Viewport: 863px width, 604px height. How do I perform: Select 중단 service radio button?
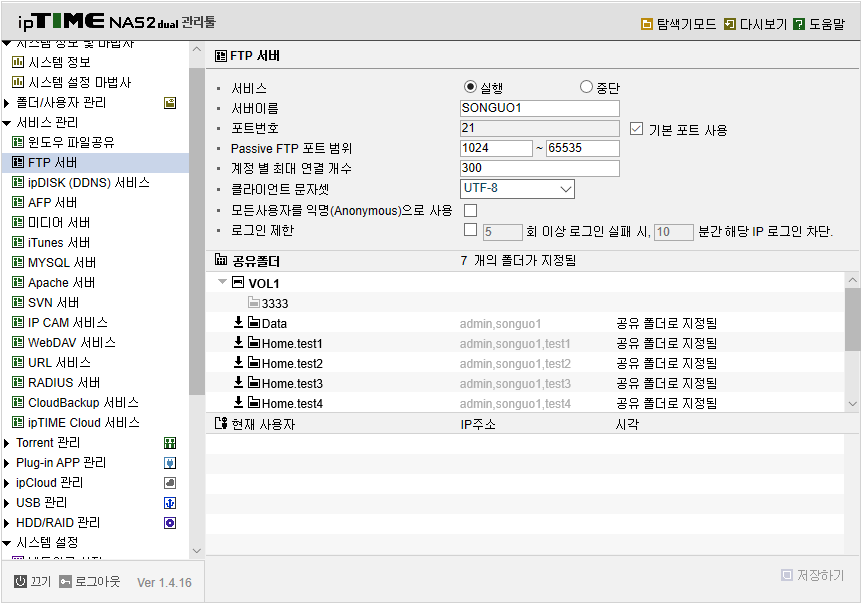[x=586, y=86]
